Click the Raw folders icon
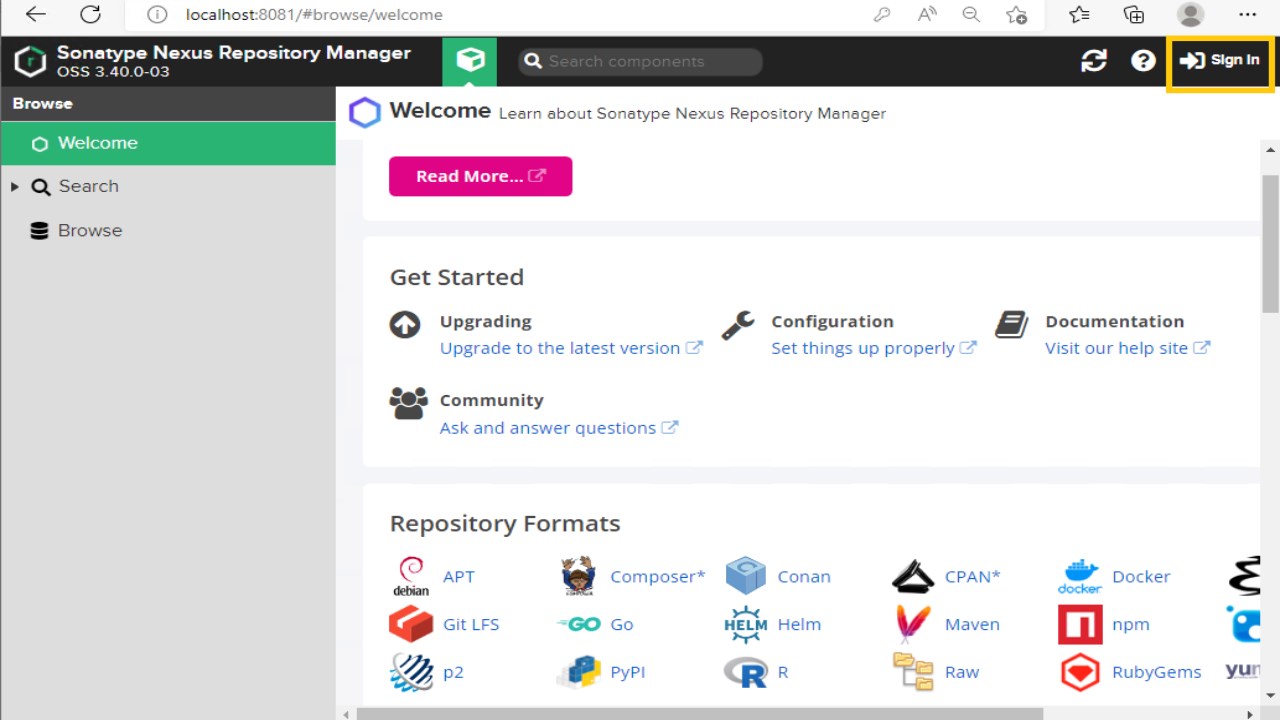This screenshot has width=1280, height=720. click(913, 672)
